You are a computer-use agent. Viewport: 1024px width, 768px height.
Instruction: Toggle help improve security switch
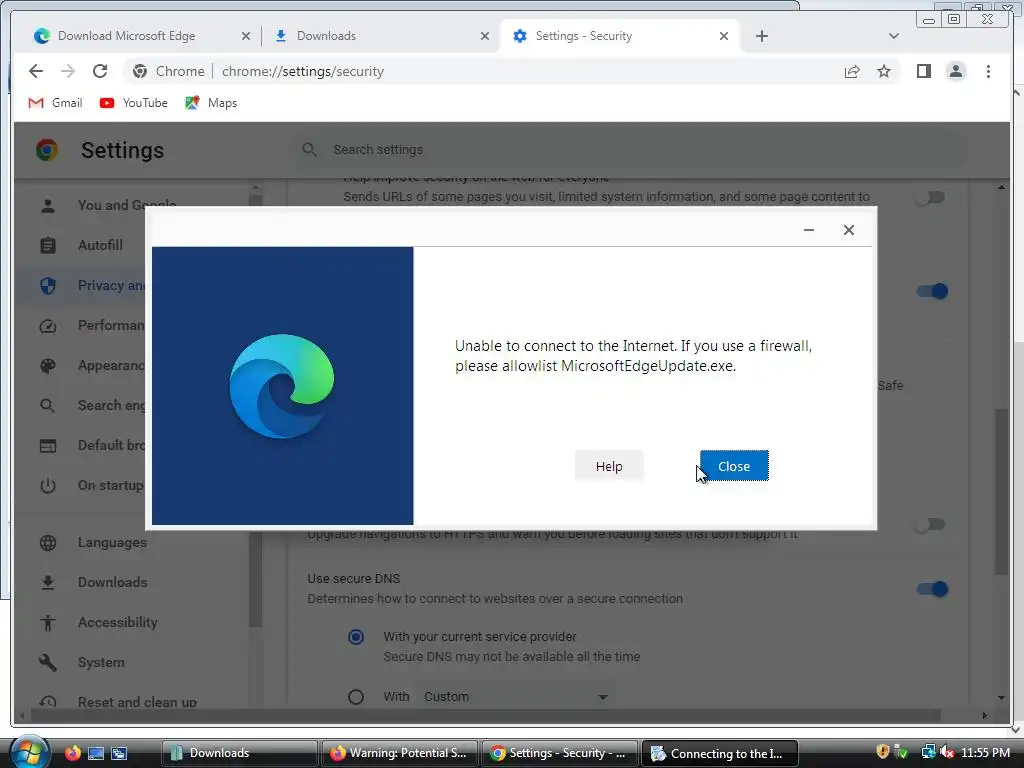931,197
